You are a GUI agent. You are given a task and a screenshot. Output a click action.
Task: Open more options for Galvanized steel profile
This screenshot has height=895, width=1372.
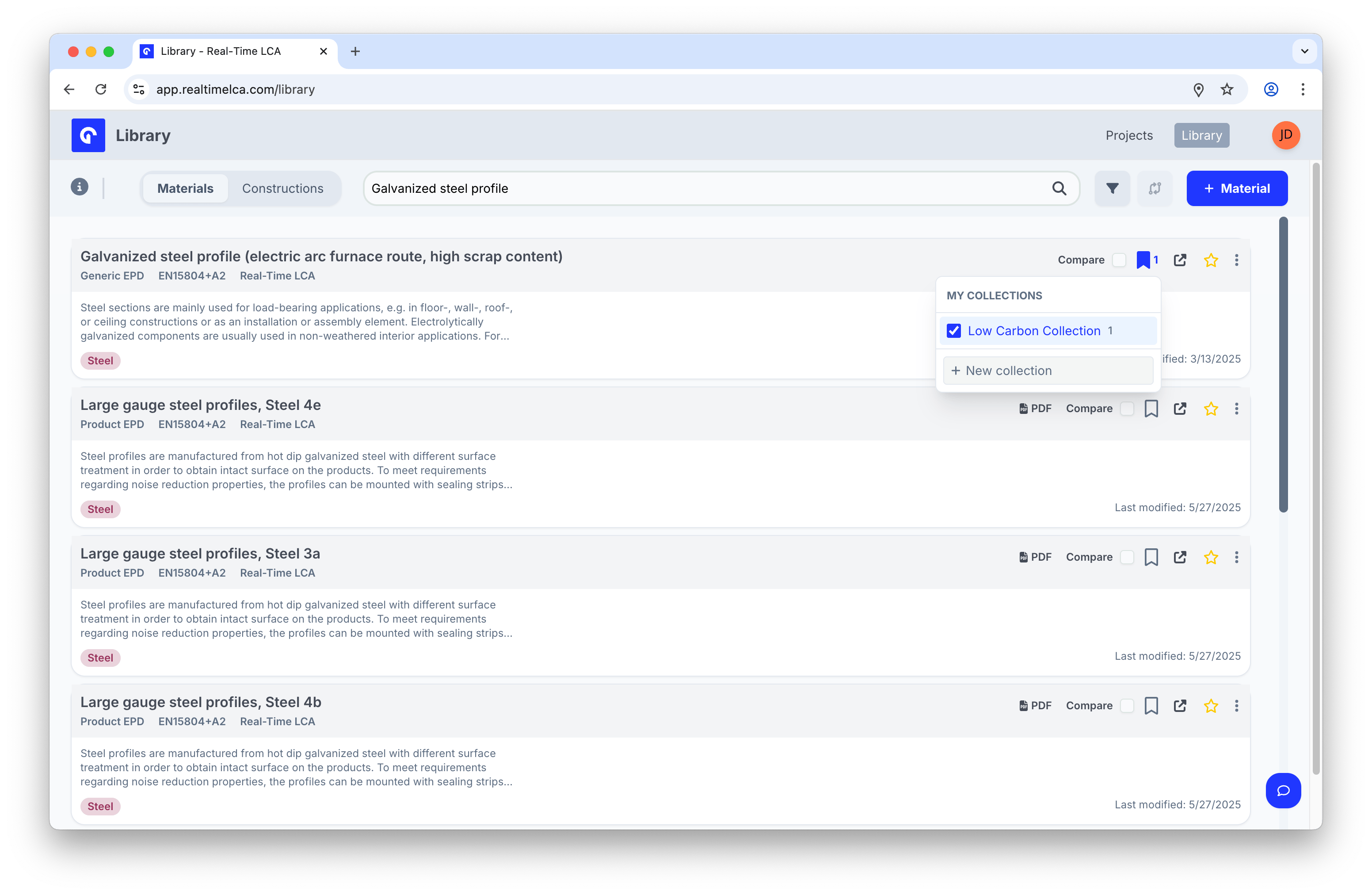tap(1237, 260)
